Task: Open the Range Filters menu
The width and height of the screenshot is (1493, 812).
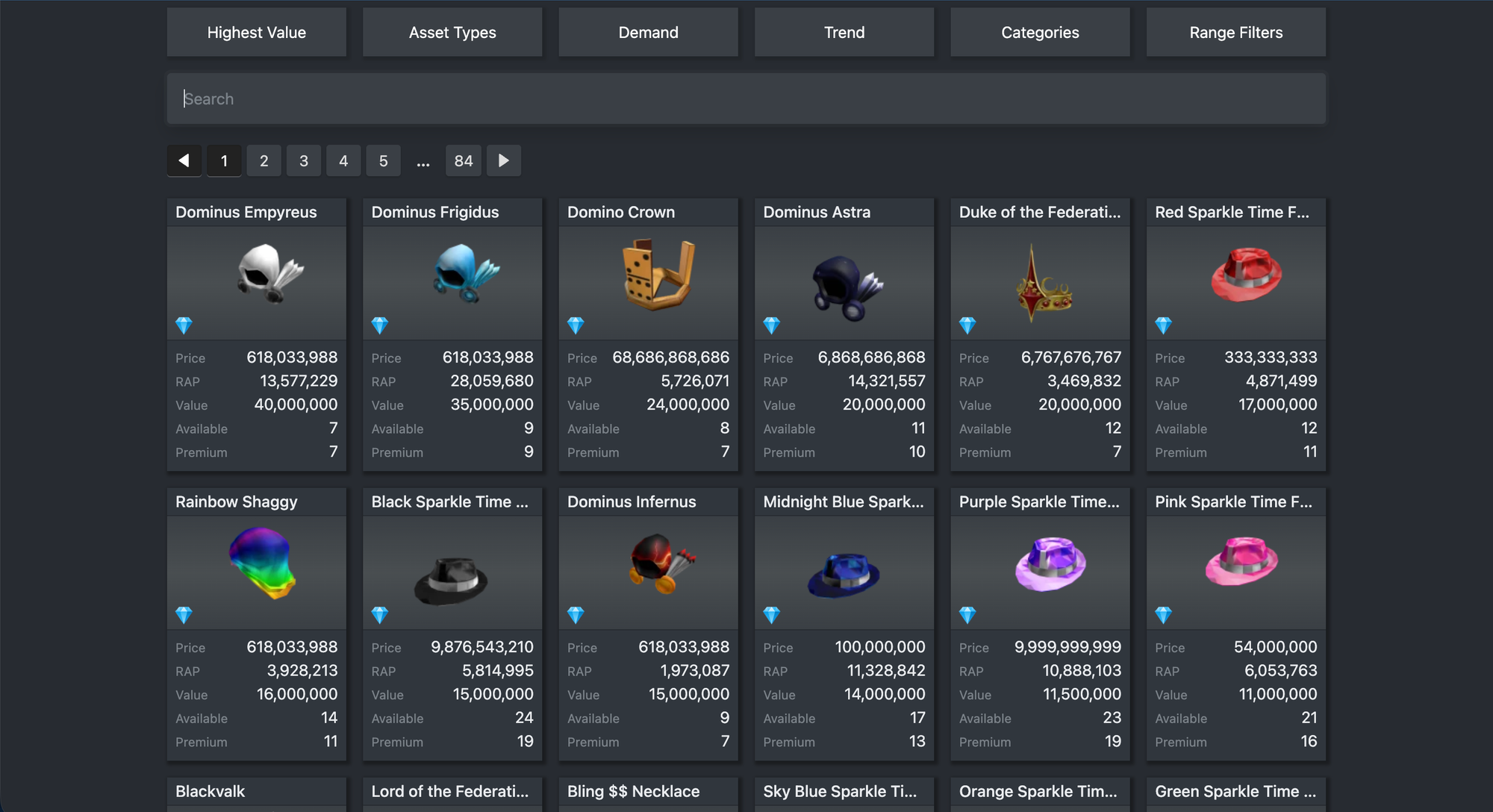Action: 1235,32
